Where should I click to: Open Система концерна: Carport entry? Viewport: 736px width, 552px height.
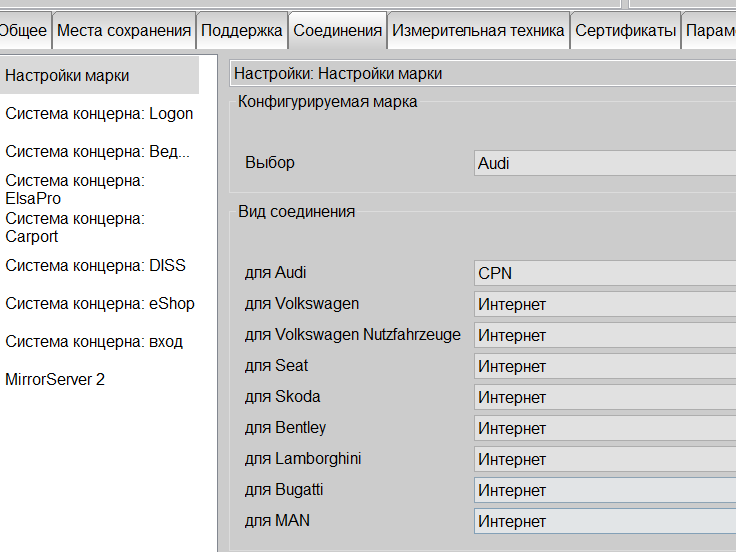click(75, 228)
